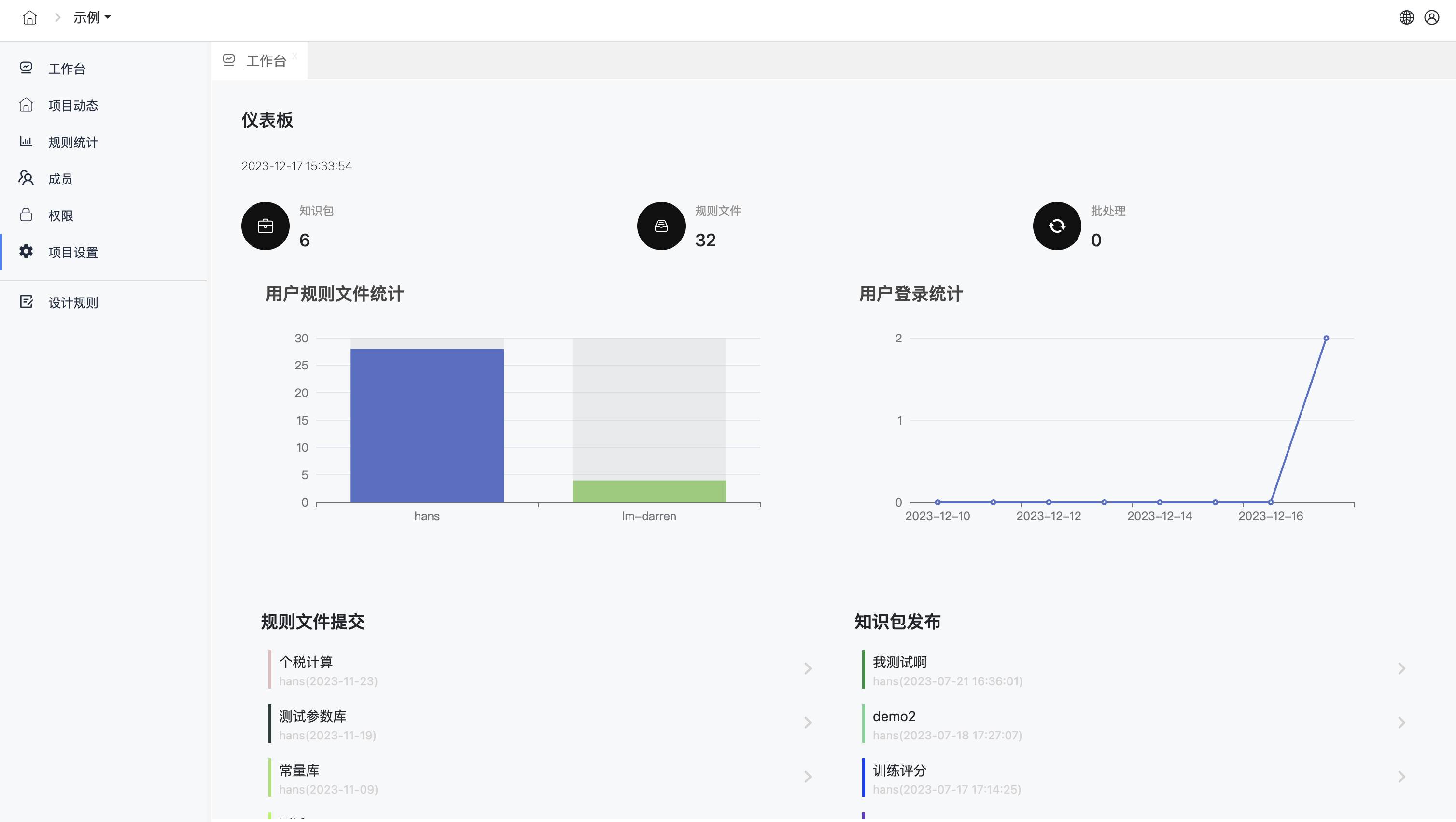The width and height of the screenshot is (1456, 822).
Task: Close the 工作台 tab
Action: click(x=295, y=56)
